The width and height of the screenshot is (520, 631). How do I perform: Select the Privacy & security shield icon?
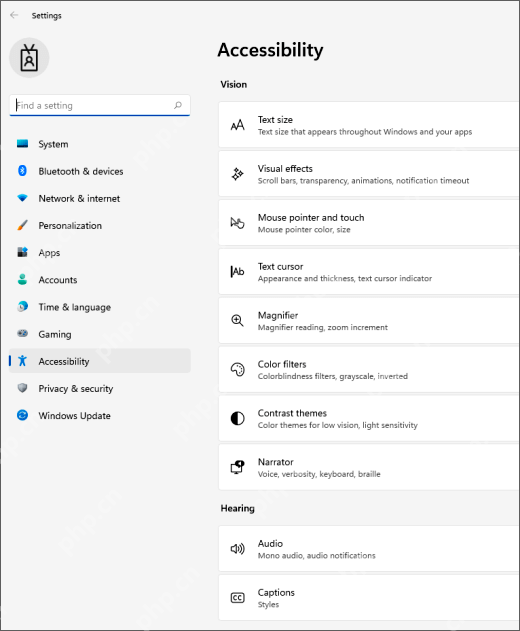tap(23, 388)
